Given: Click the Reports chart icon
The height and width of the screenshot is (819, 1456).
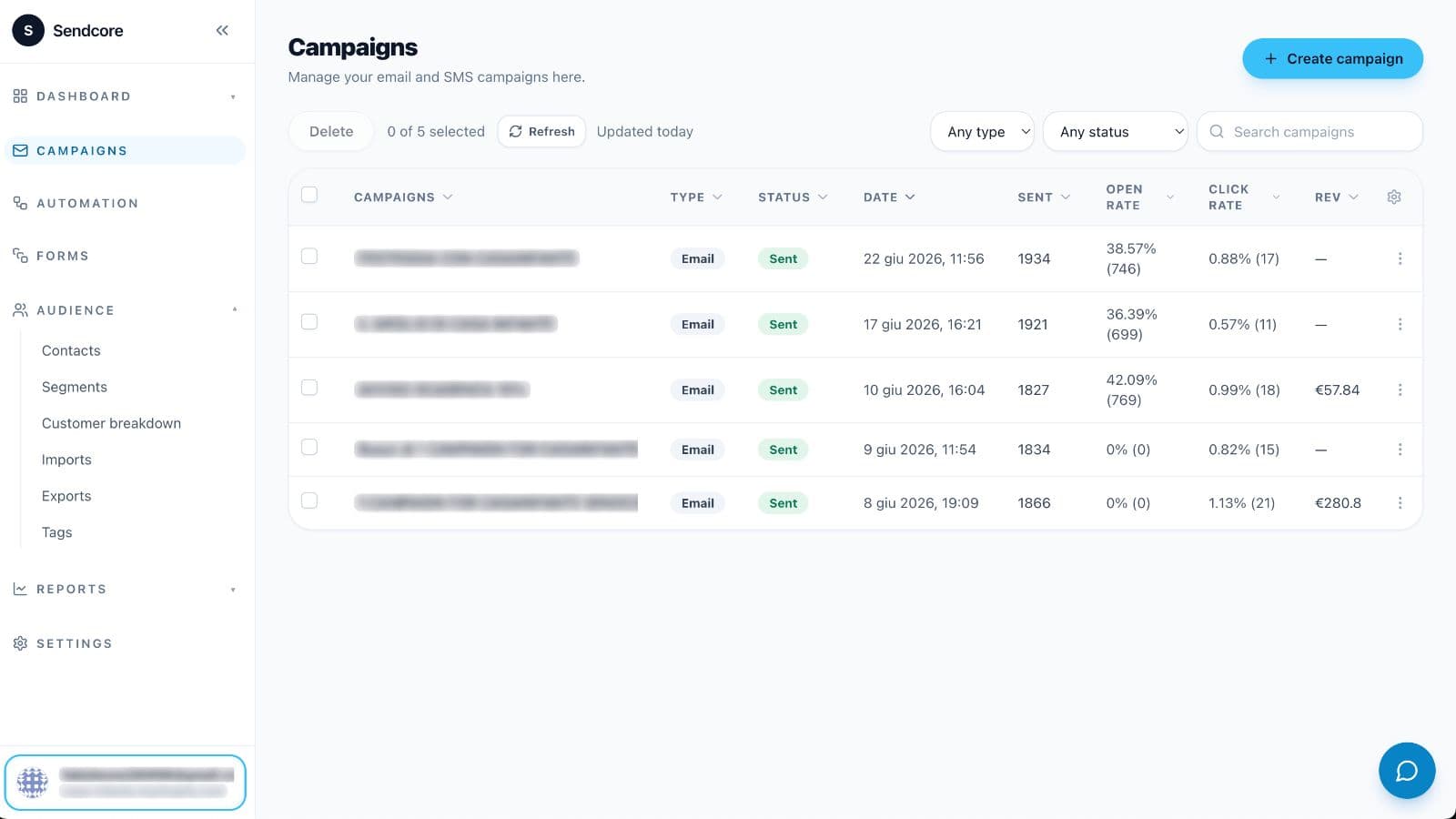Looking at the screenshot, I should click(x=20, y=589).
